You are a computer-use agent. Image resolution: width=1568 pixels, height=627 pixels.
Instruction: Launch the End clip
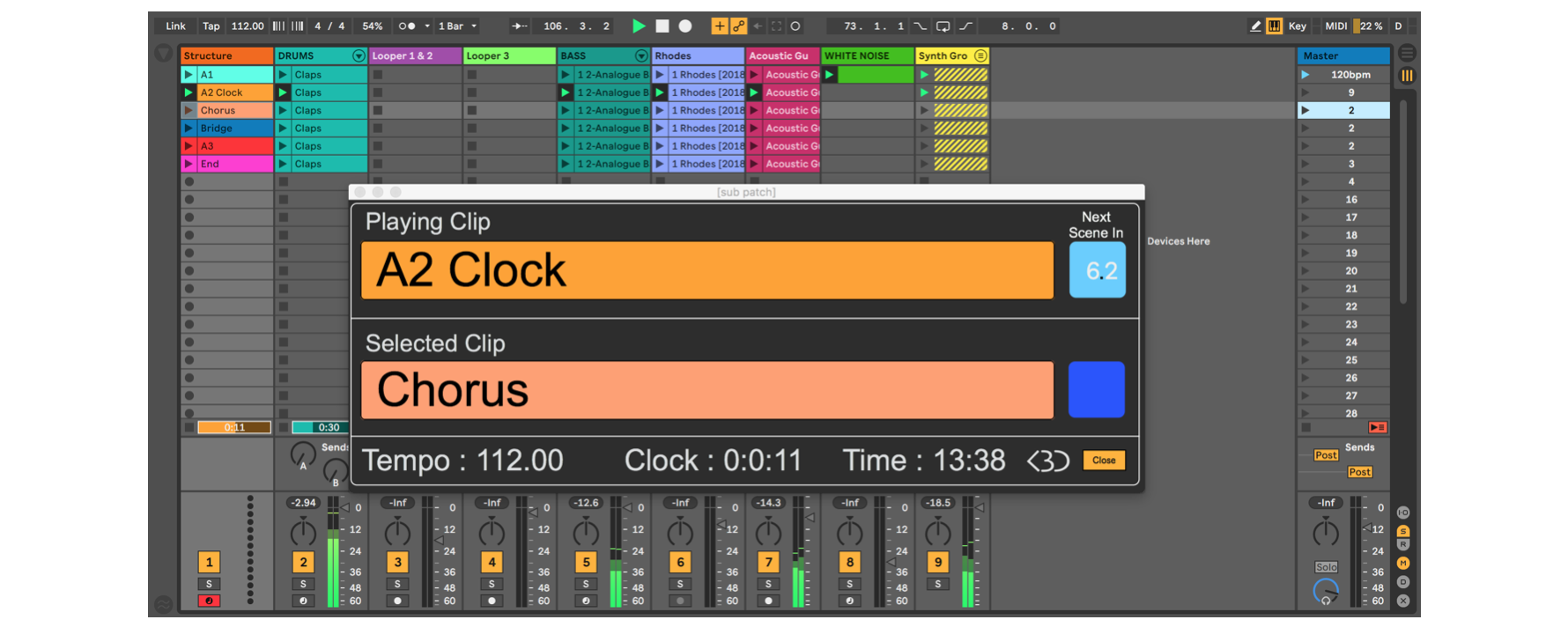tap(189, 164)
